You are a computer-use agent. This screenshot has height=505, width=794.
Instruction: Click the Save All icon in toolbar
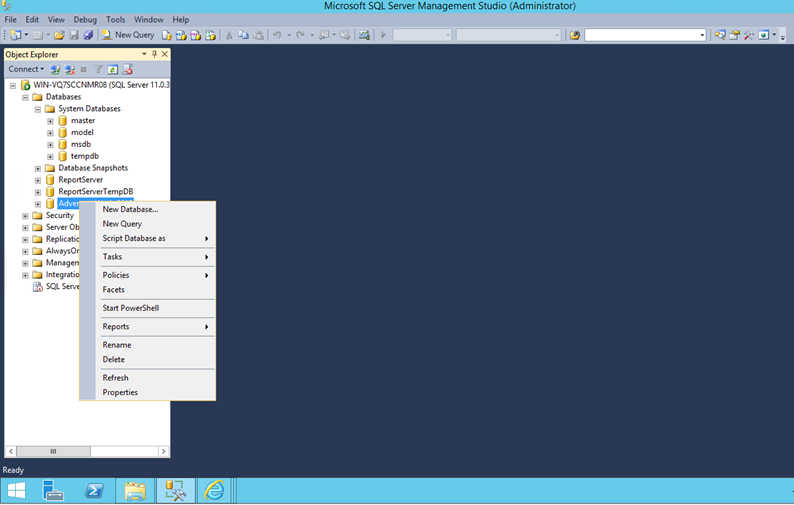pyautogui.click(x=88, y=35)
